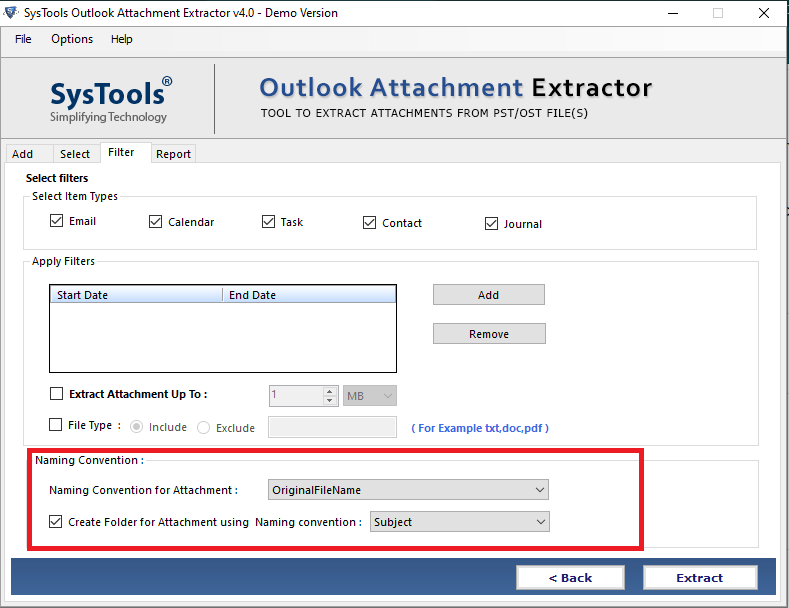Switch to the Report tab
This screenshot has height=608, width=789.
point(173,154)
